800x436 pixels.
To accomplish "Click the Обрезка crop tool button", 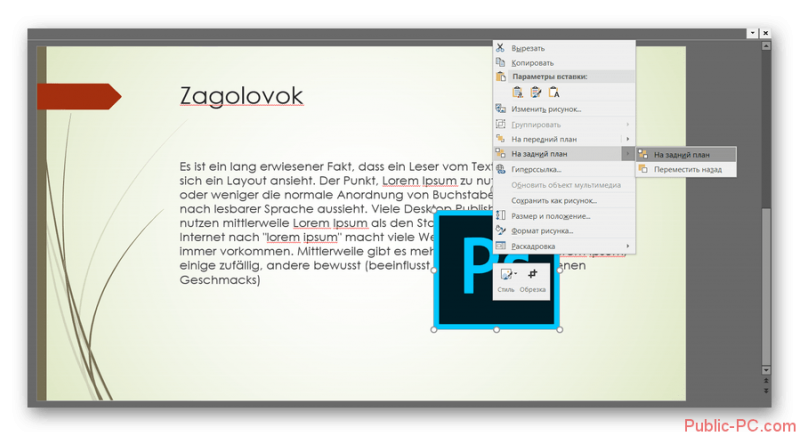I will click(x=532, y=280).
